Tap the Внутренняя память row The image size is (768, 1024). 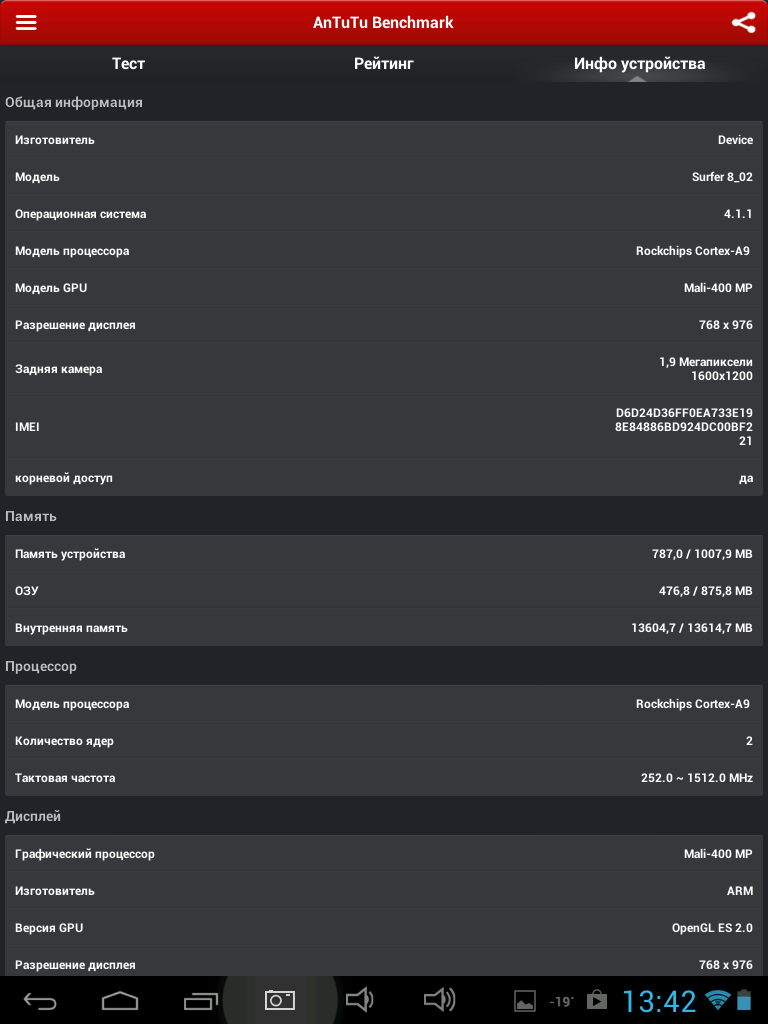[x=384, y=628]
